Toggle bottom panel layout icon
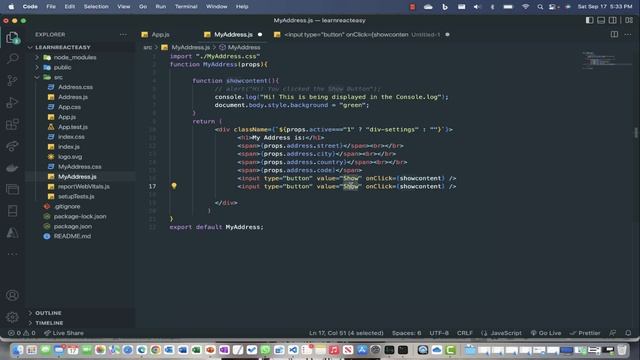 [601, 20]
